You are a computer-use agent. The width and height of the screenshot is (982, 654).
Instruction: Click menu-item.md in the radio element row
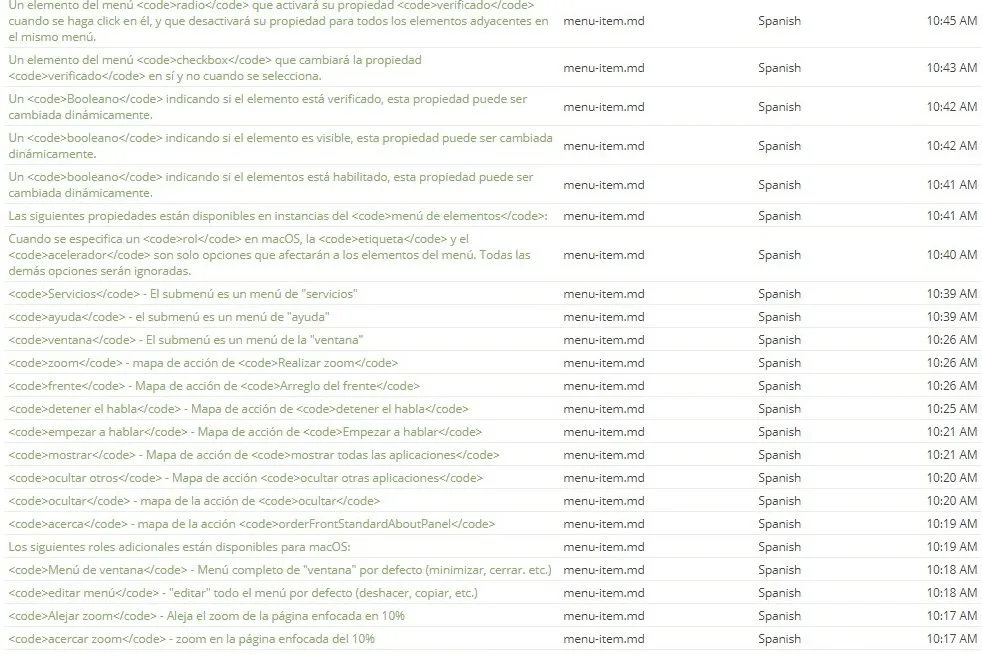(604, 21)
